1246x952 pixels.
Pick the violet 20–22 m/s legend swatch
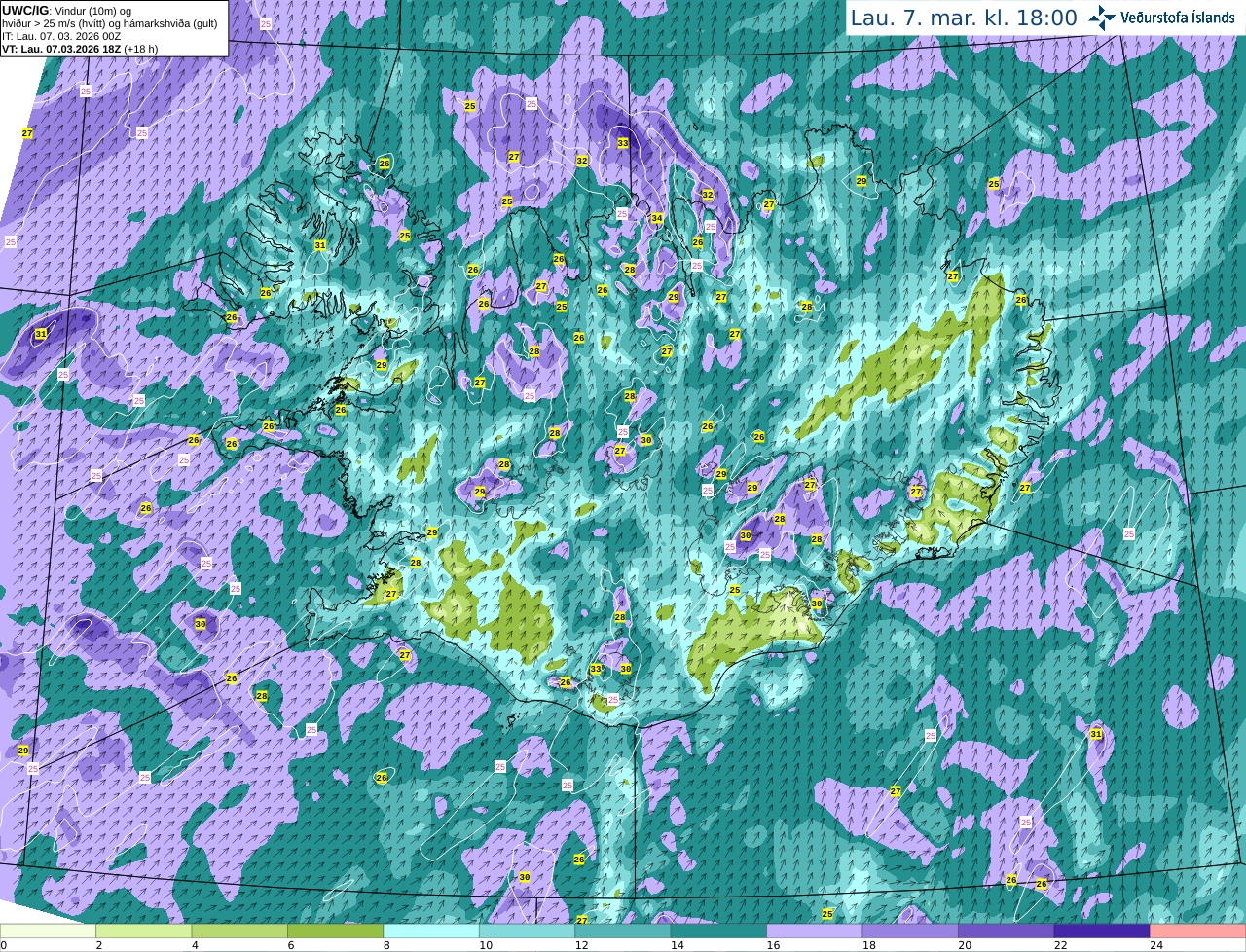click(1007, 931)
